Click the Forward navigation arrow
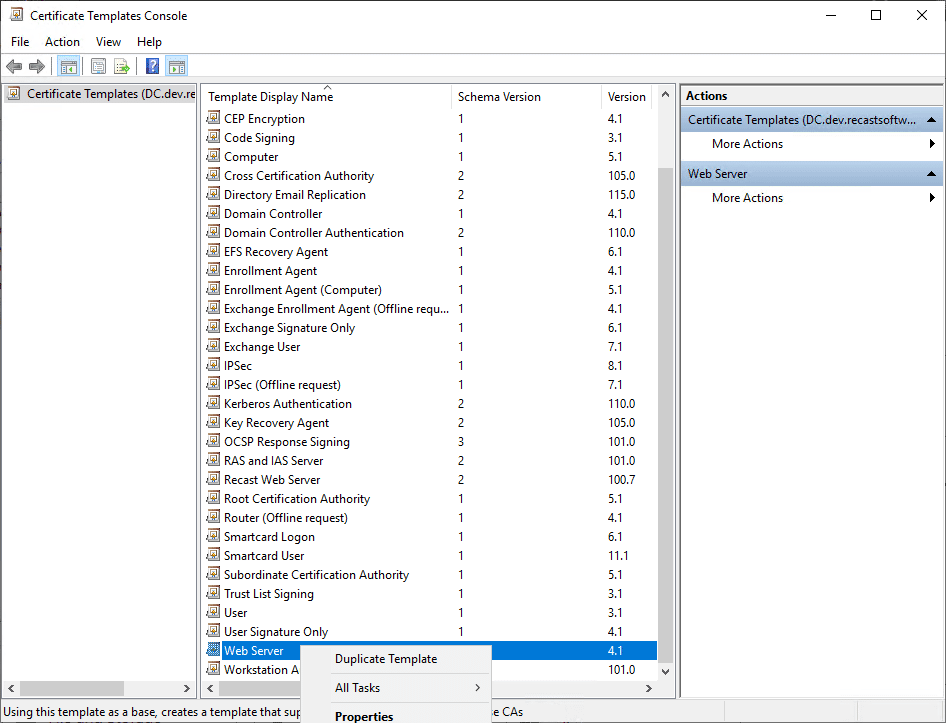 tap(38, 66)
